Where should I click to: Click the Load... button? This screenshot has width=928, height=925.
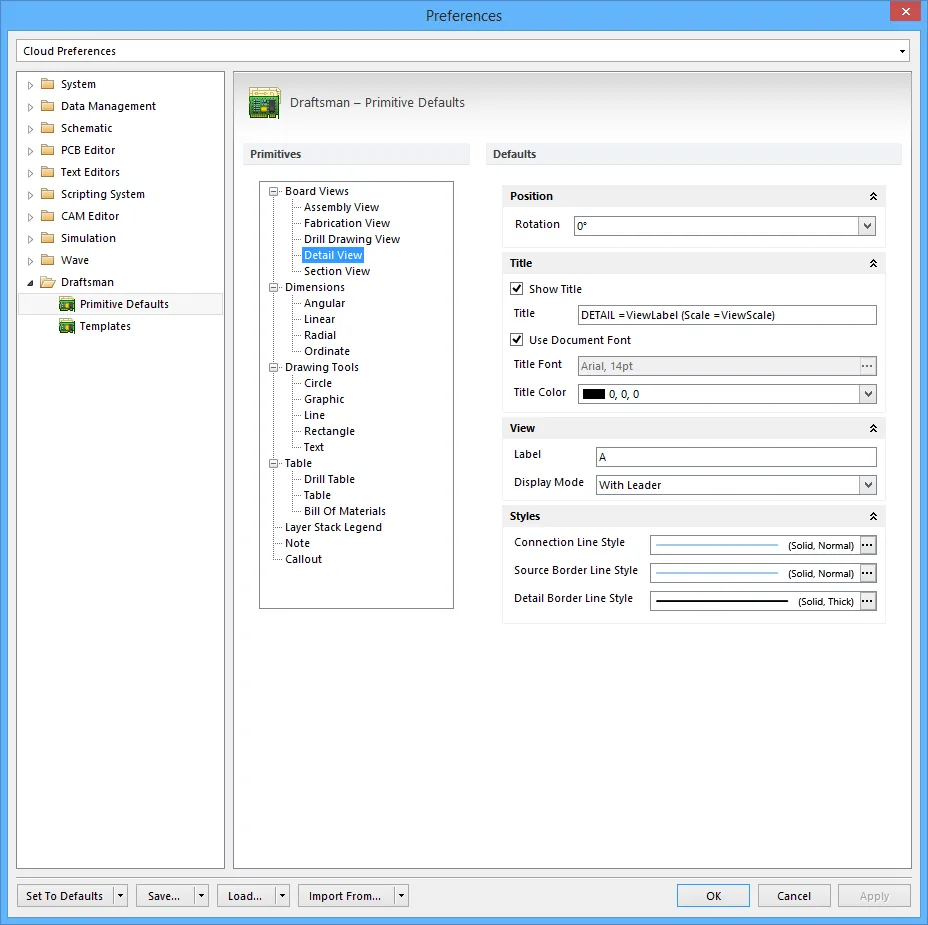246,896
